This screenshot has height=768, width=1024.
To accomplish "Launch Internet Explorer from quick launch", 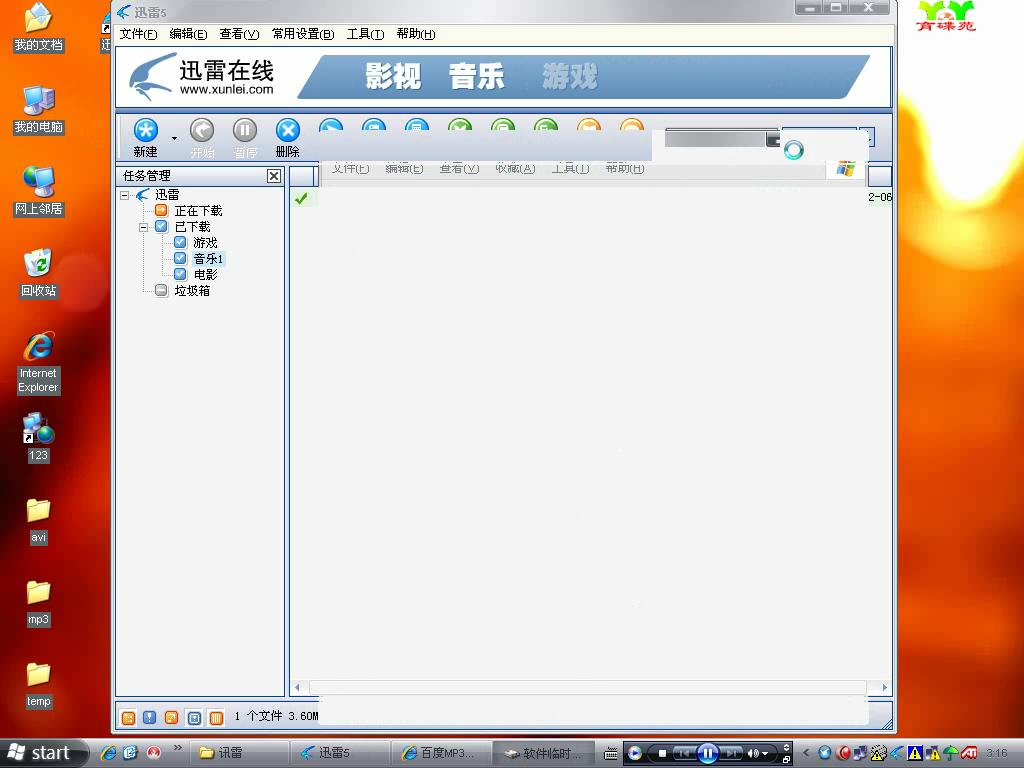I will [x=108, y=753].
